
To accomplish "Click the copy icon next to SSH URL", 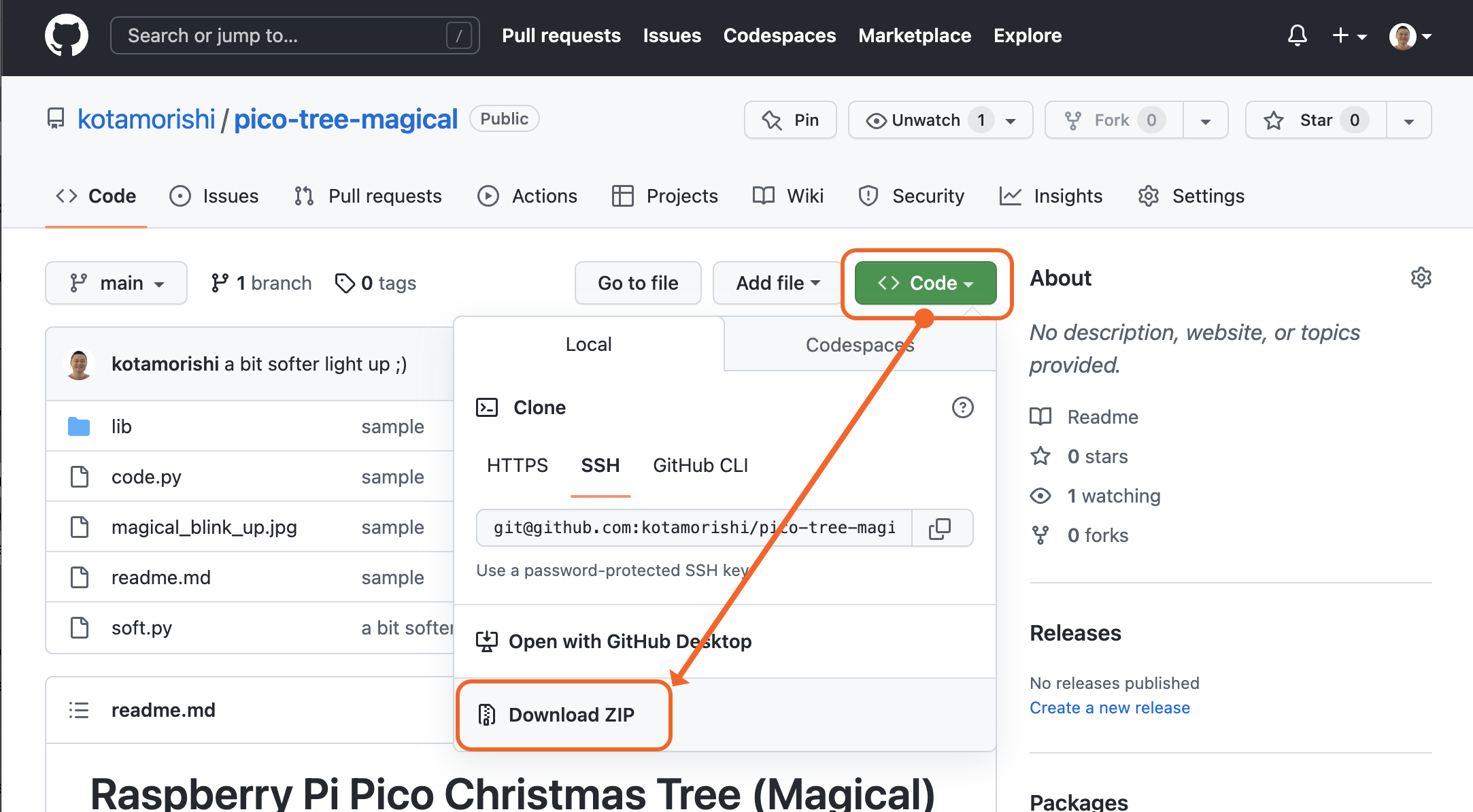I will click(941, 527).
